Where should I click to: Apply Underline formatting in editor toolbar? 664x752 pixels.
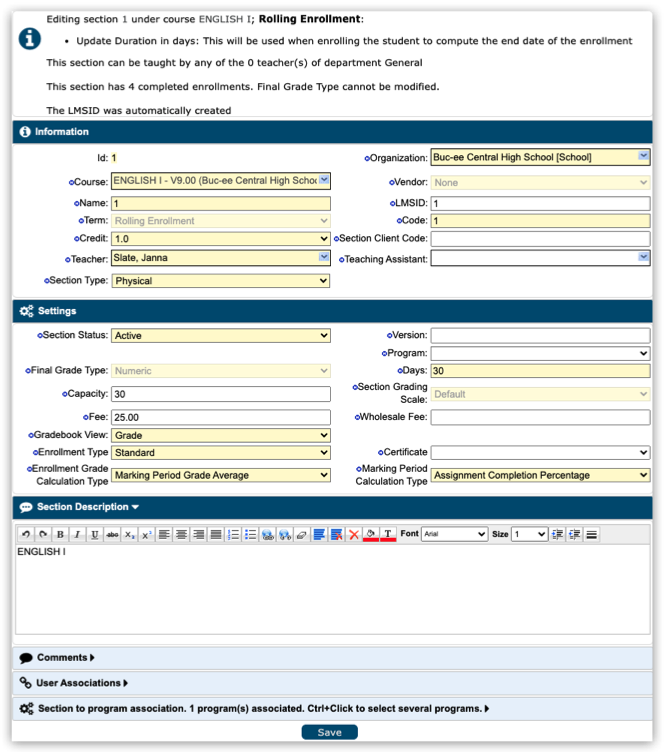point(94,535)
